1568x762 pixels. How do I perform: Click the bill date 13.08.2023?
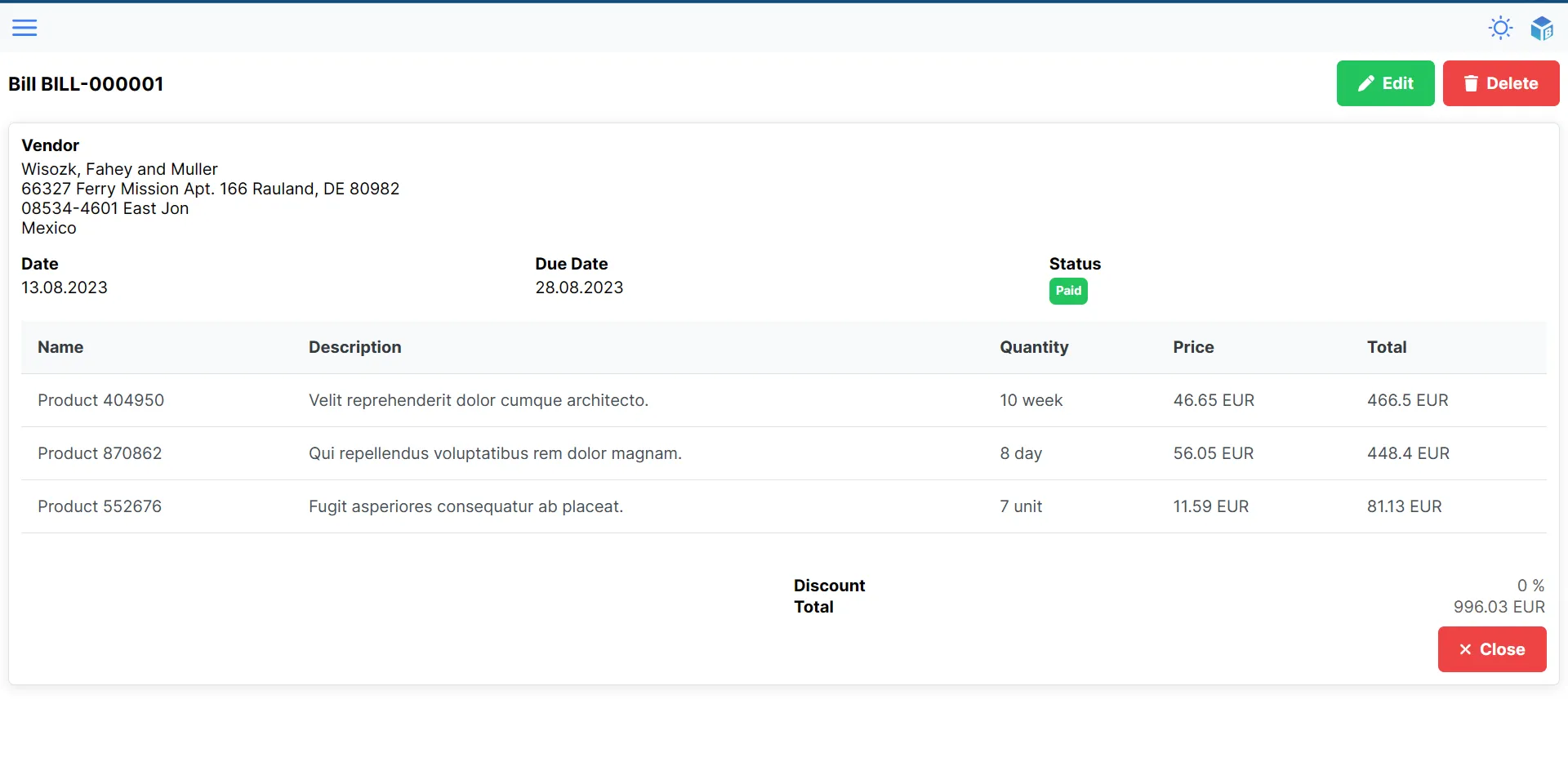click(65, 287)
